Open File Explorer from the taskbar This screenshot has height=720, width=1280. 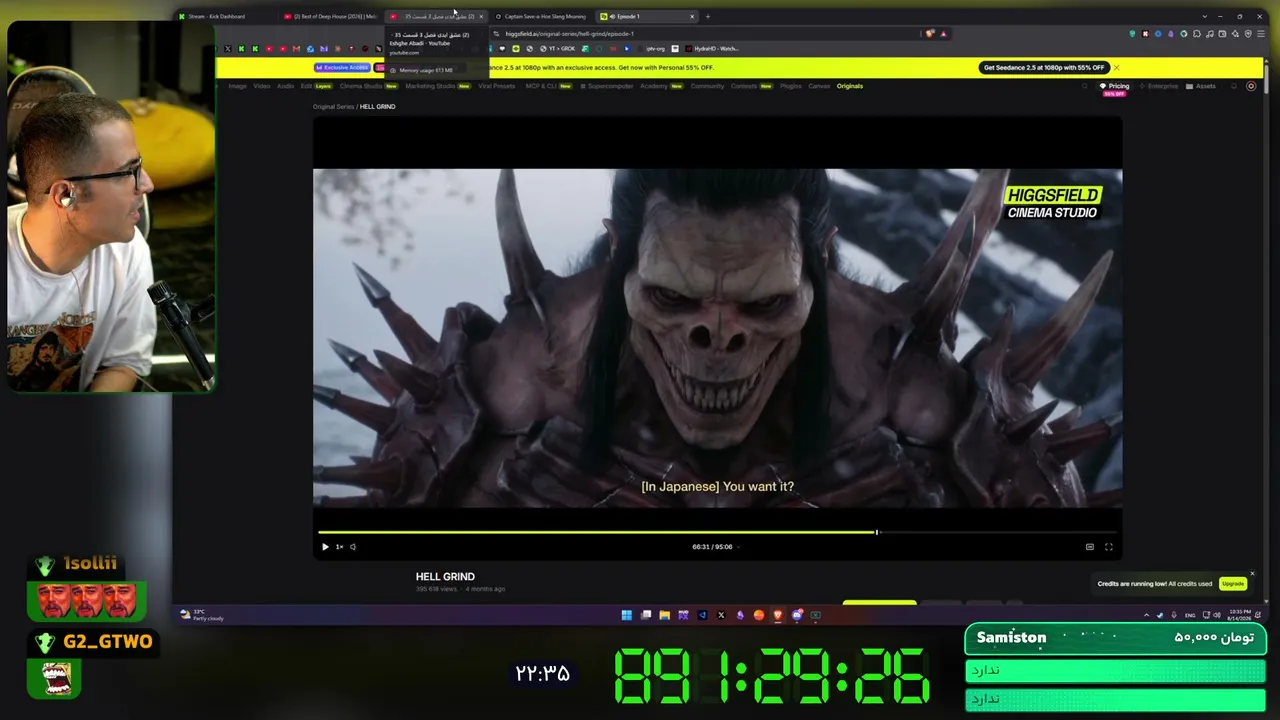664,615
